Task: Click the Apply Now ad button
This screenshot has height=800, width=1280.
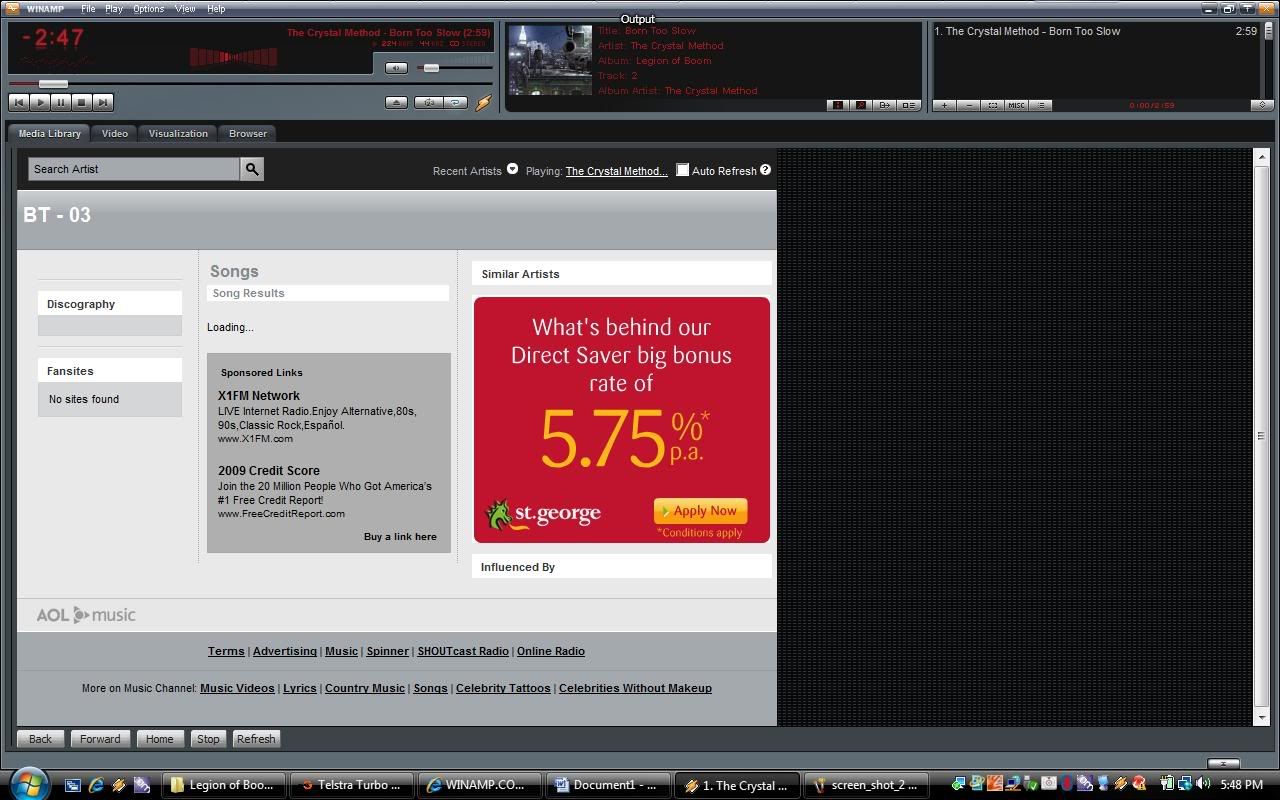Action: 701,511
